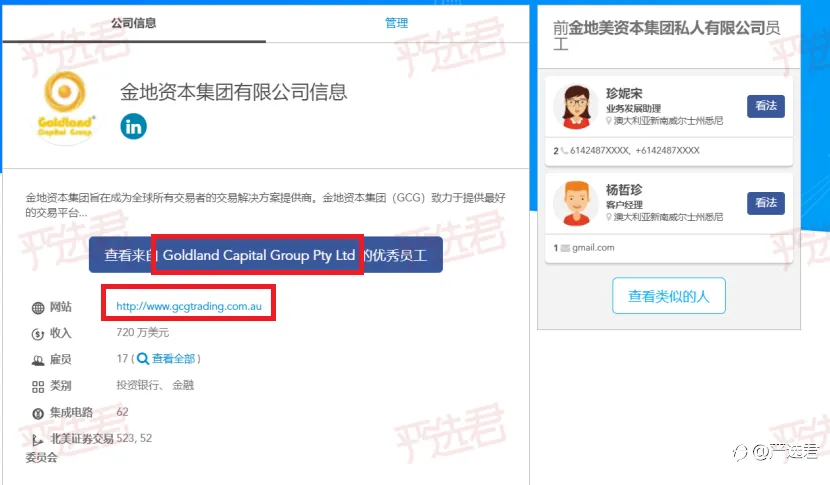This screenshot has height=485, width=830.
Task: Click the avatar of 珍妮宋
Action: click(x=576, y=107)
